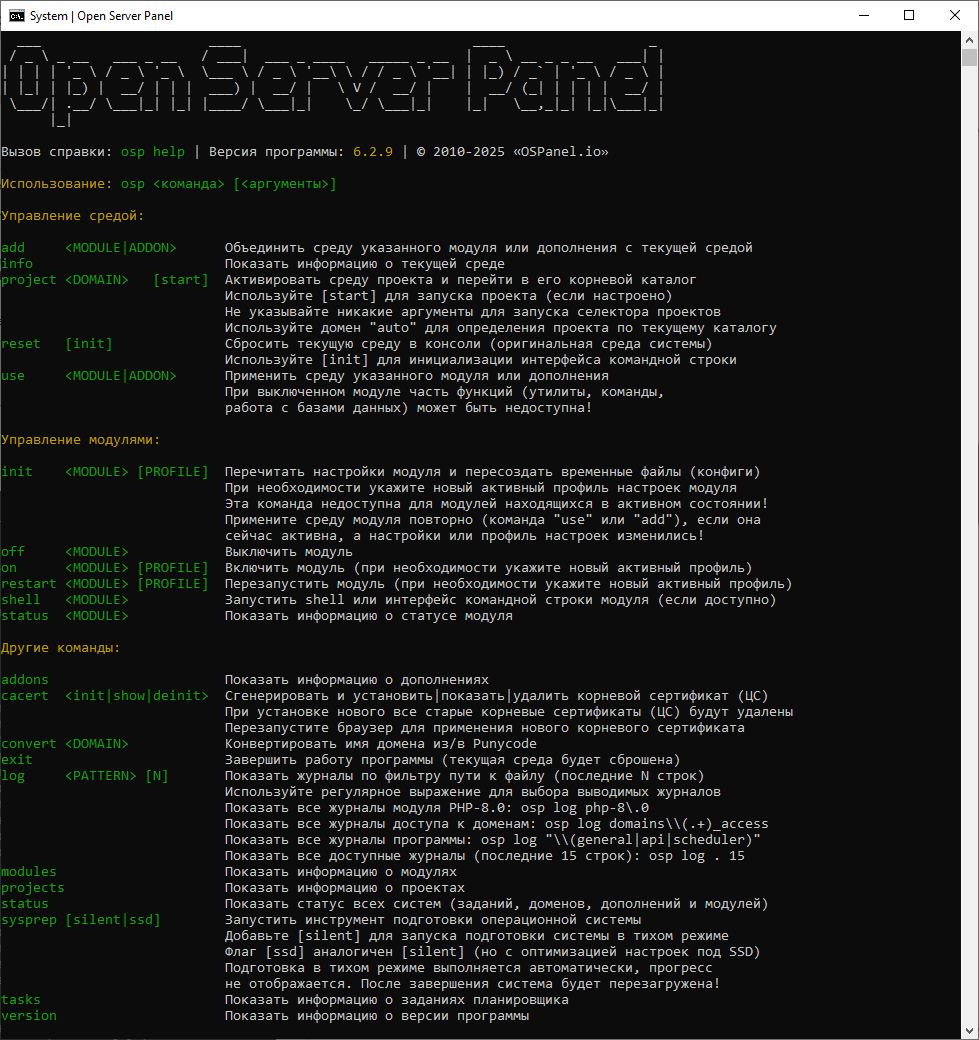
Task: Minimize the Open Server Panel window
Action: [x=864, y=15]
